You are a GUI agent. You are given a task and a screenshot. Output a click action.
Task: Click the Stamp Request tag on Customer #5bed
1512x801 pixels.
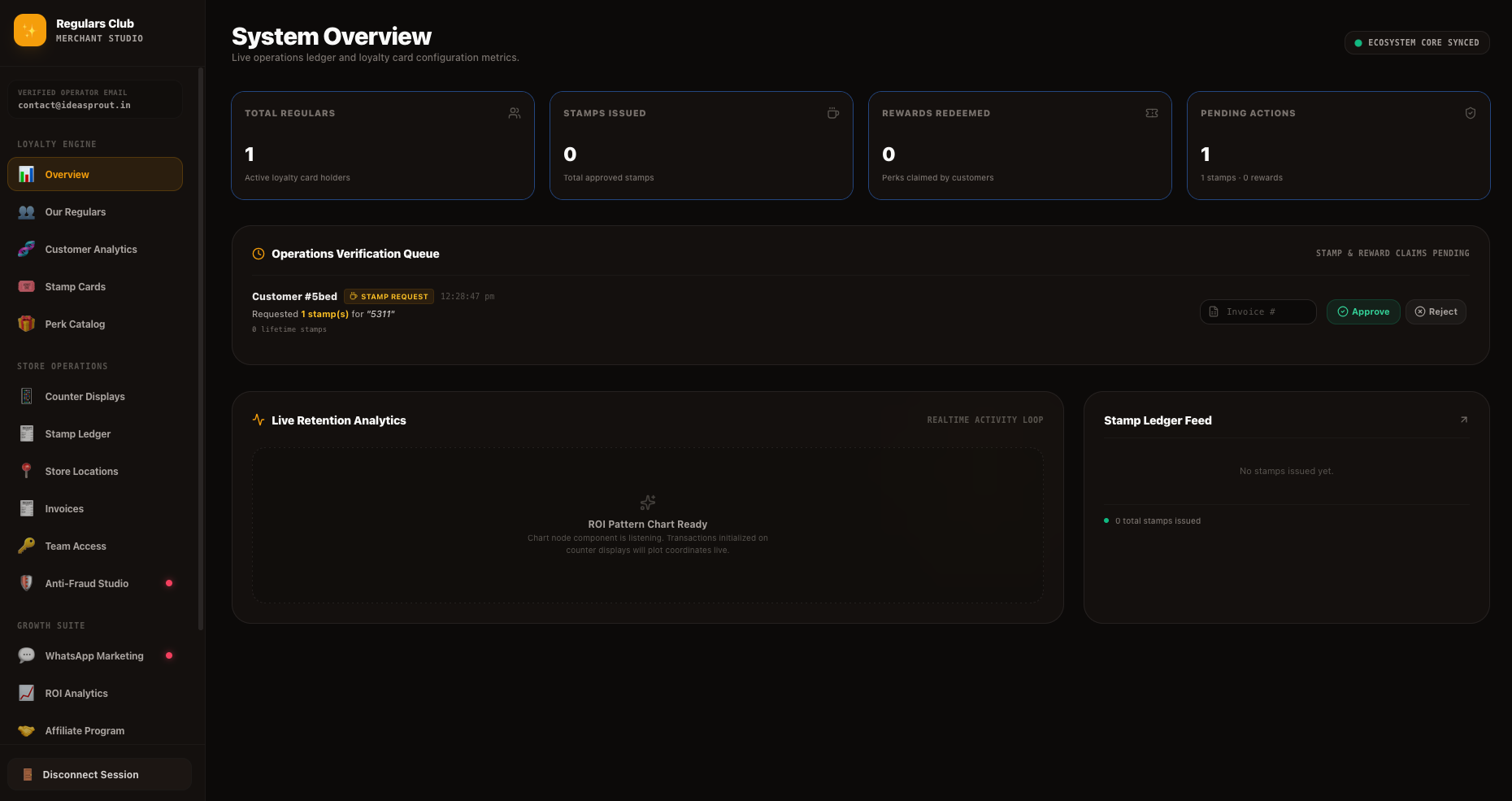(389, 297)
